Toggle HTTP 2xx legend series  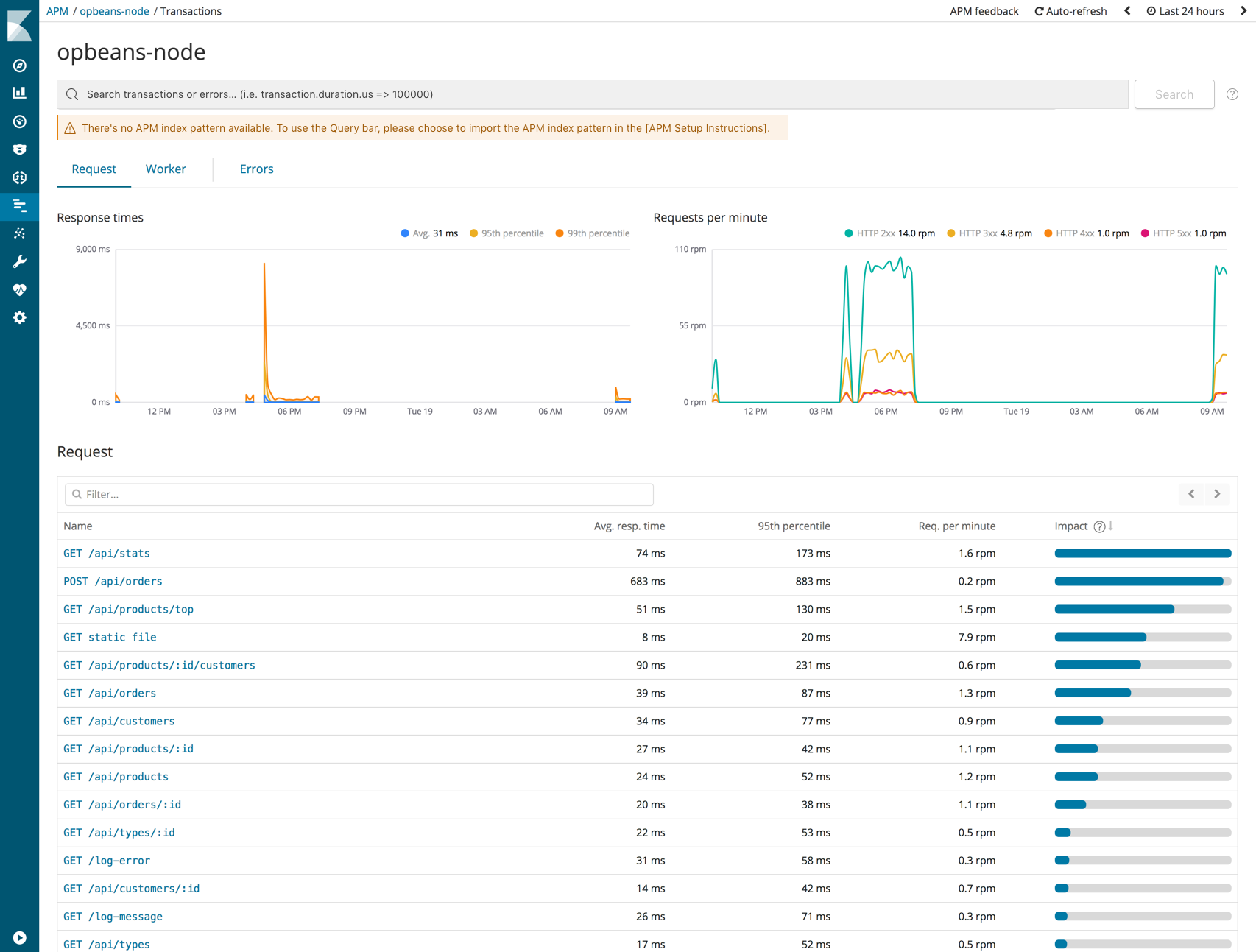[x=889, y=233]
